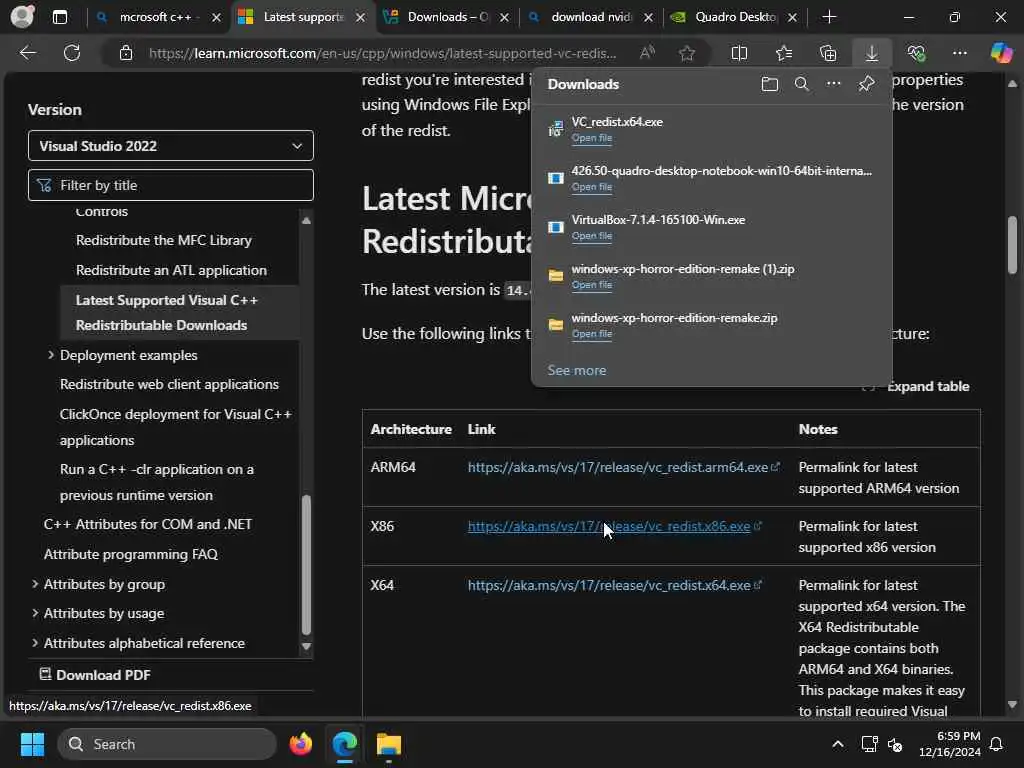This screenshot has height=768, width=1024.
Task: Open downloads folder icon in Downloads panel
Action: [x=770, y=84]
